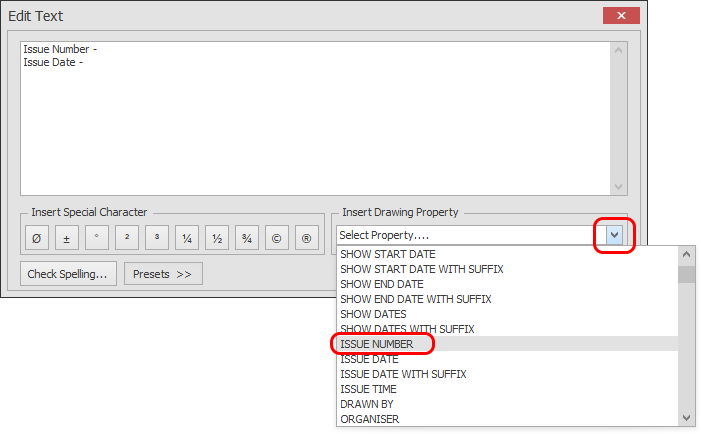Viewport: 701px width, 434px height.
Task: Select DRAWN BY property
Action: (507, 404)
